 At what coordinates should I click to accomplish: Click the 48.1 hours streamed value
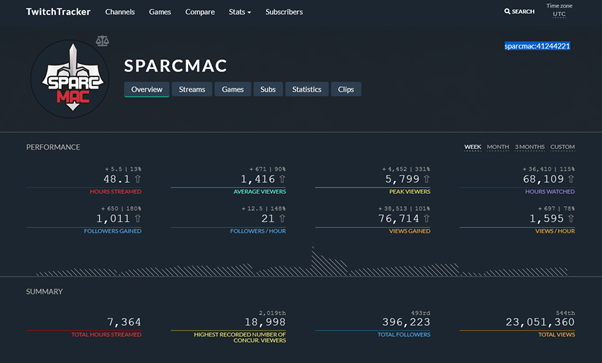117,179
